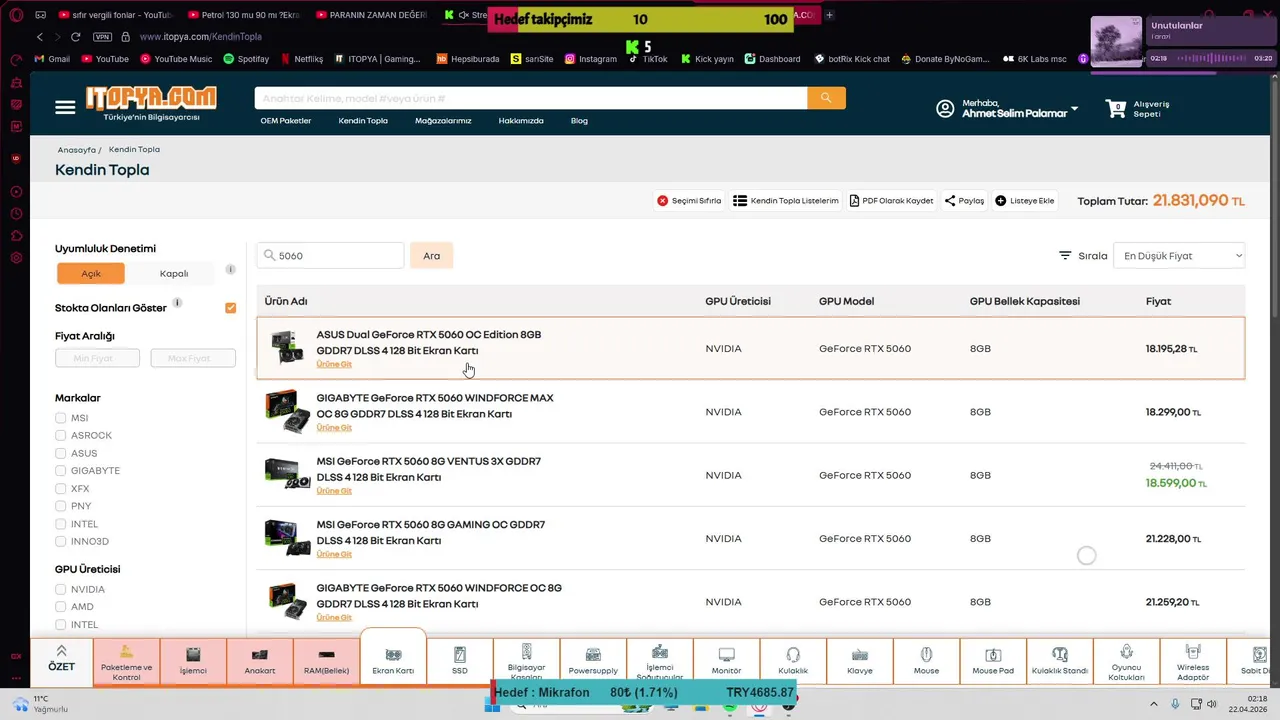Click Listeye Ekle plus button
The width and height of the screenshot is (1280, 720).
tap(1025, 201)
